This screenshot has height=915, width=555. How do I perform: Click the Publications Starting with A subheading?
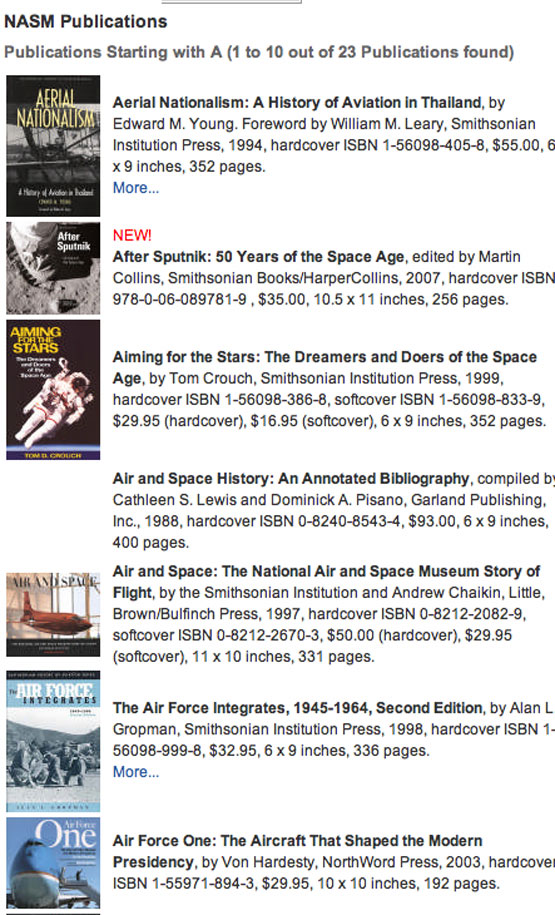click(259, 52)
